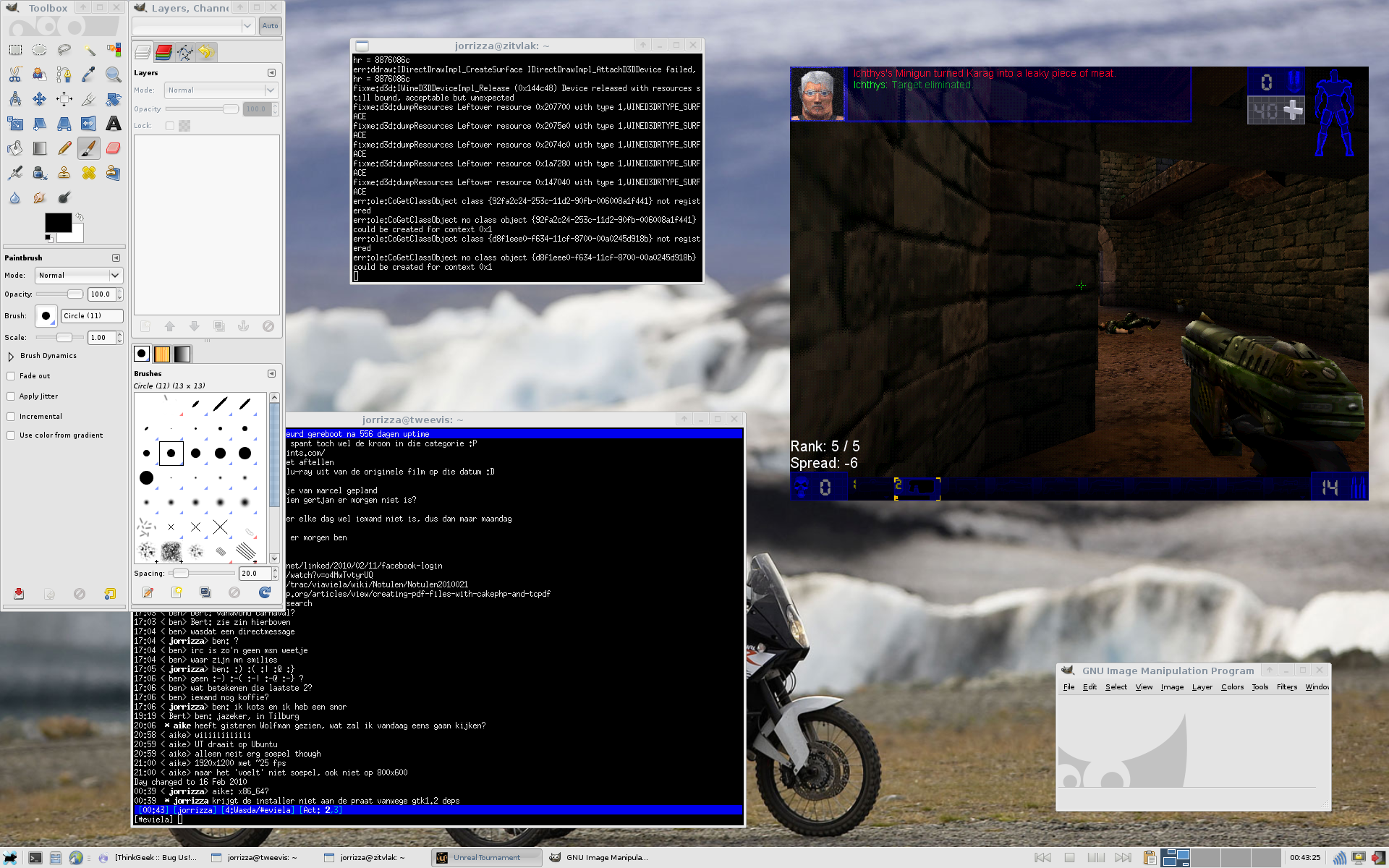
Task: Open the Layers dock tab menu arrow
Action: click(271, 73)
